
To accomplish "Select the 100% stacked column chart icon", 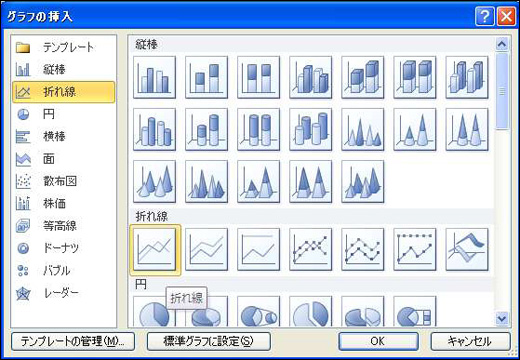I will [258, 77].
